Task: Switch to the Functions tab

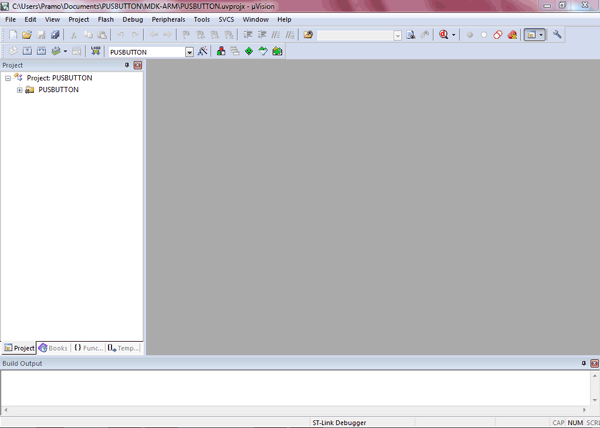Action: point(88,348)
